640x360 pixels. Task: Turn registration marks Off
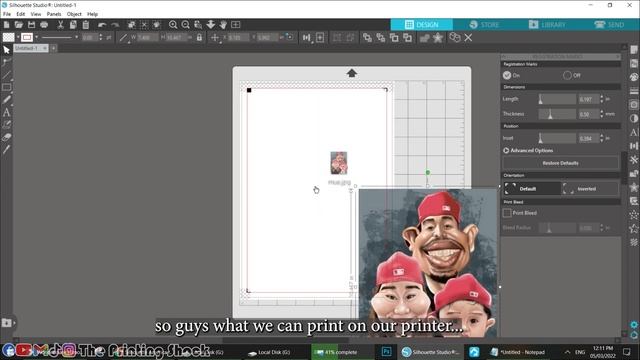tap(567, 75)
